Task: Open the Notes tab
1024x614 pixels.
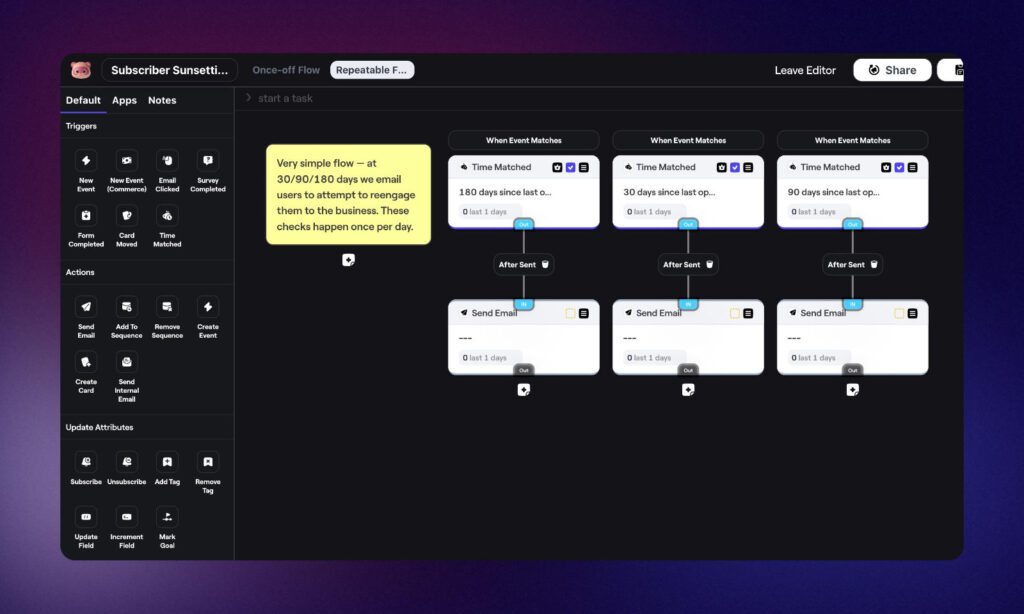Action: point(161,100)
